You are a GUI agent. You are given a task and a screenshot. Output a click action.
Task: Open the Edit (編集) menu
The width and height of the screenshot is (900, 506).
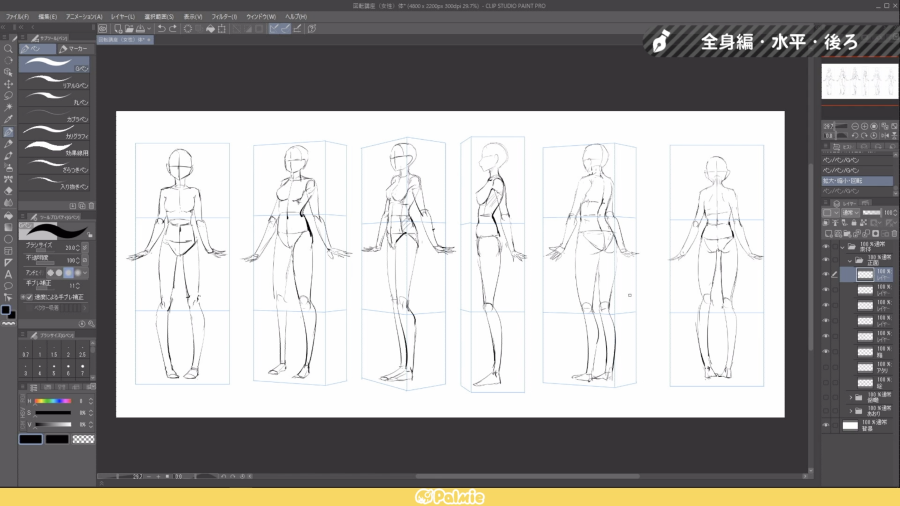(48, 17)
